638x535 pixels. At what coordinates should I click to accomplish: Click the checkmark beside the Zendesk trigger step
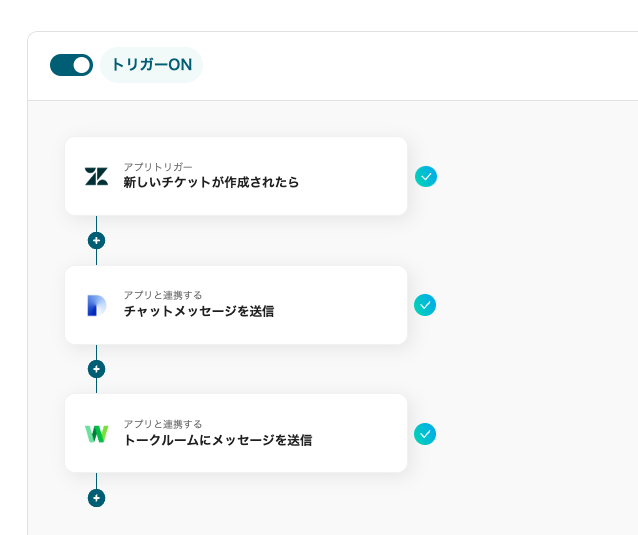(x=426, y=177)
